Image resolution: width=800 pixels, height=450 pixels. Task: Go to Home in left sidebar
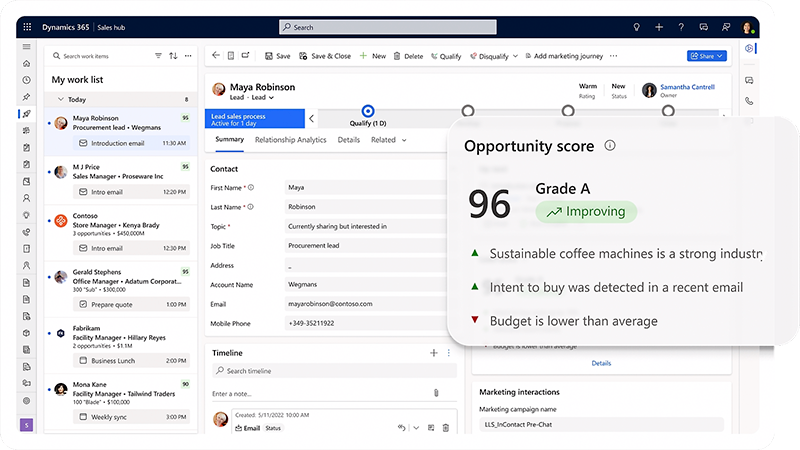point(27,63)
